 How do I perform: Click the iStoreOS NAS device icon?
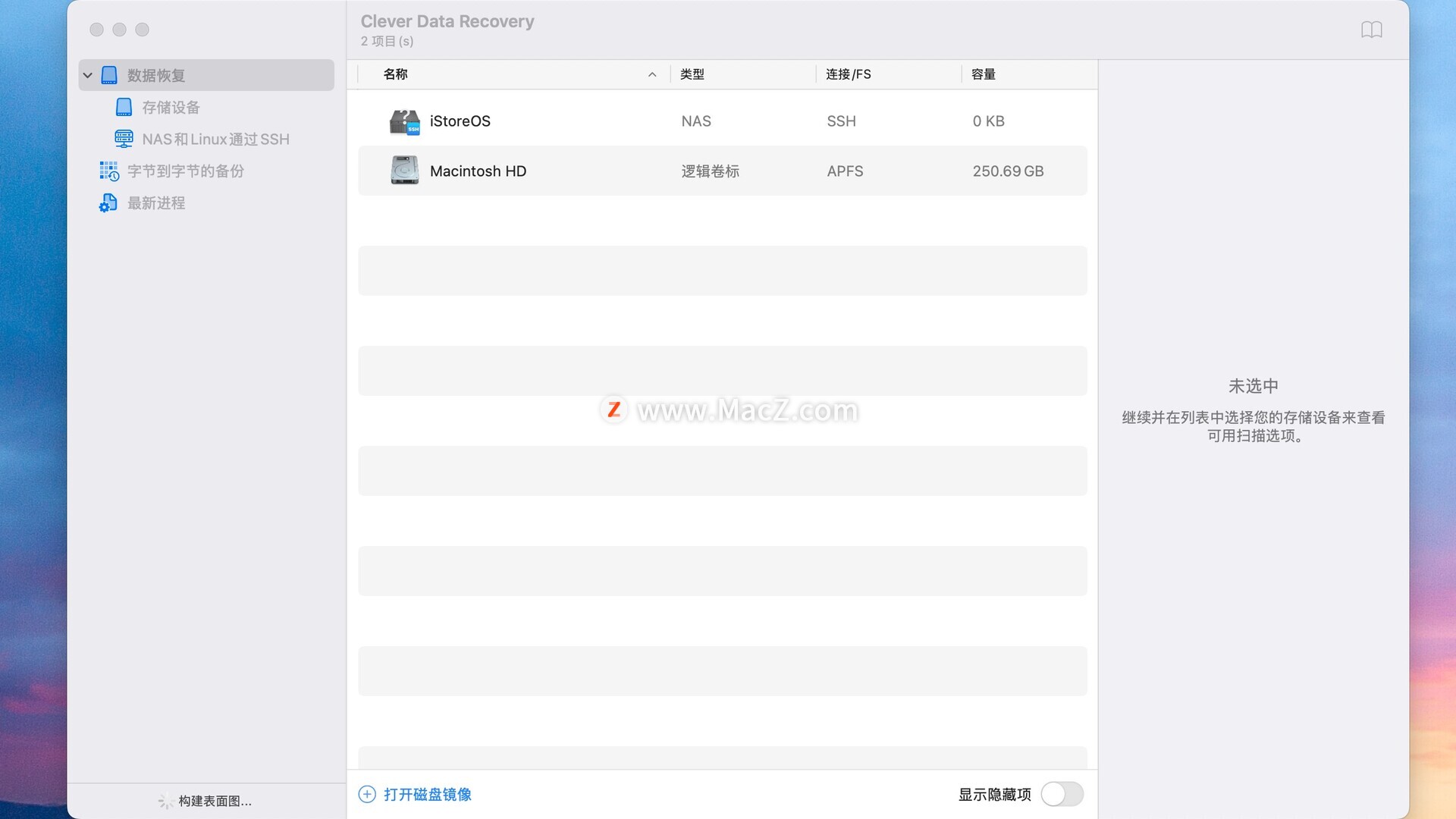pos(404,121)
